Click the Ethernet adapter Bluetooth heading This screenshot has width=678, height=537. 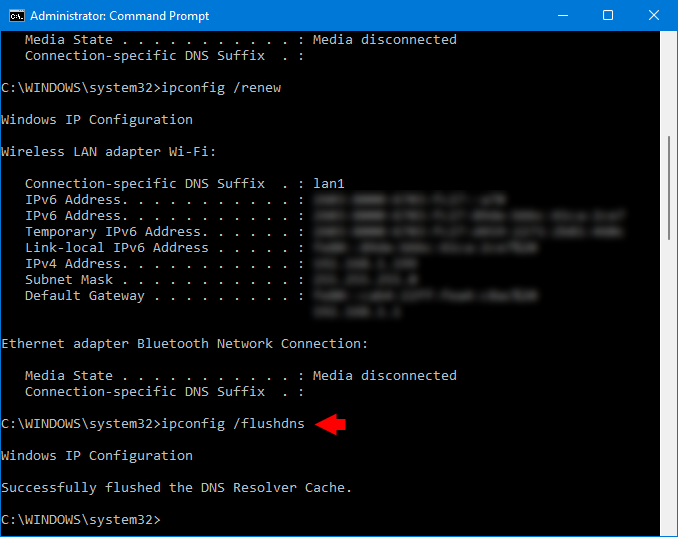(x=184, y=344)
